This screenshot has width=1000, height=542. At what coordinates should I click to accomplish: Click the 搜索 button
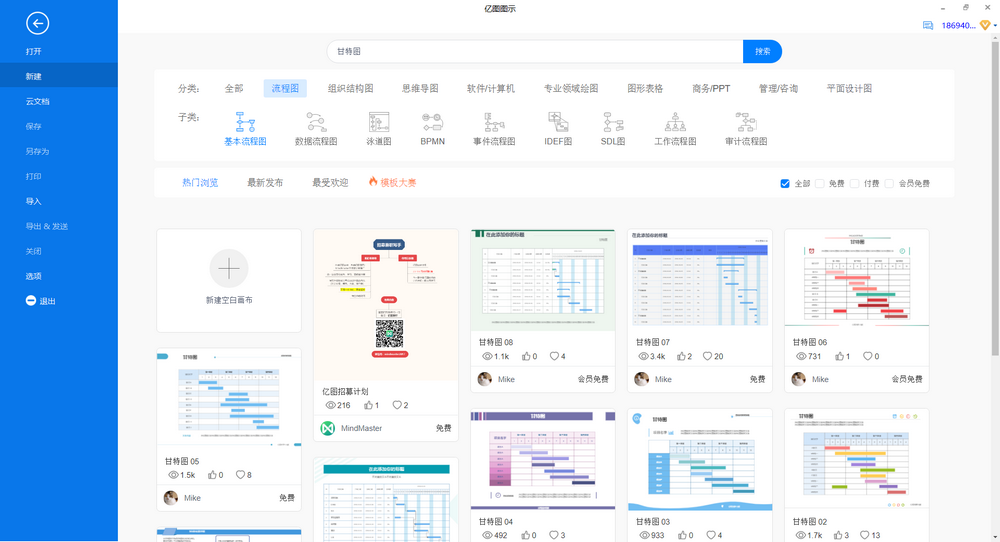coord(762,52)
